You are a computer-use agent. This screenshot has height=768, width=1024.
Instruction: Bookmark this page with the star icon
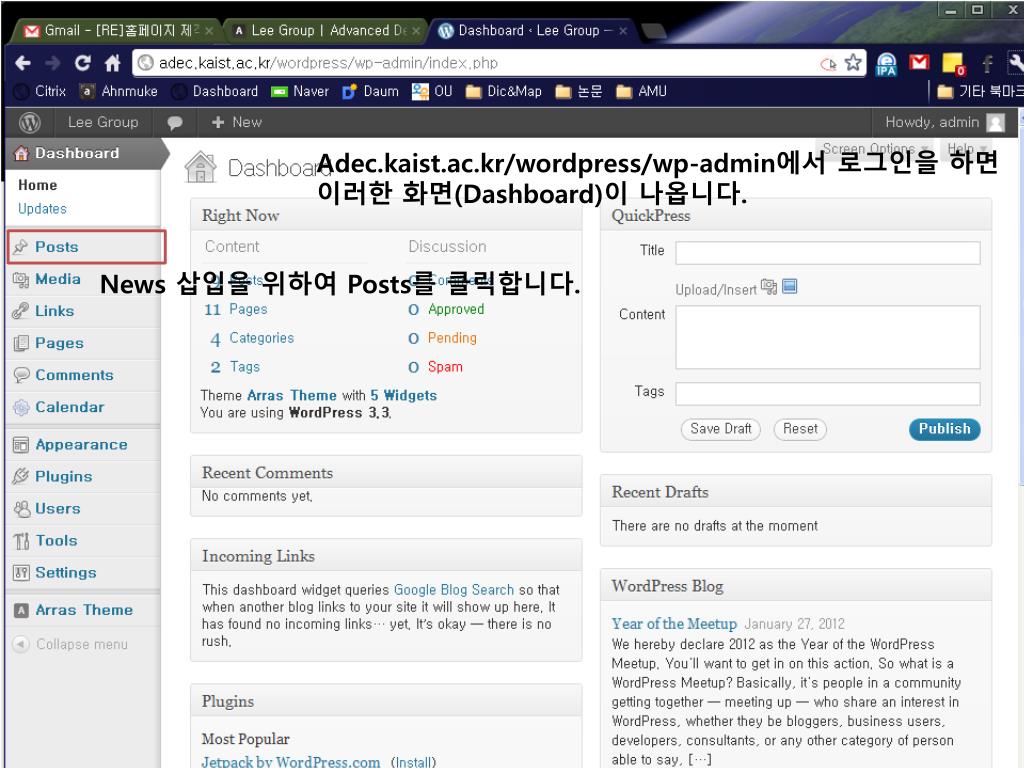pyautogui.click(x=853, y=63)
